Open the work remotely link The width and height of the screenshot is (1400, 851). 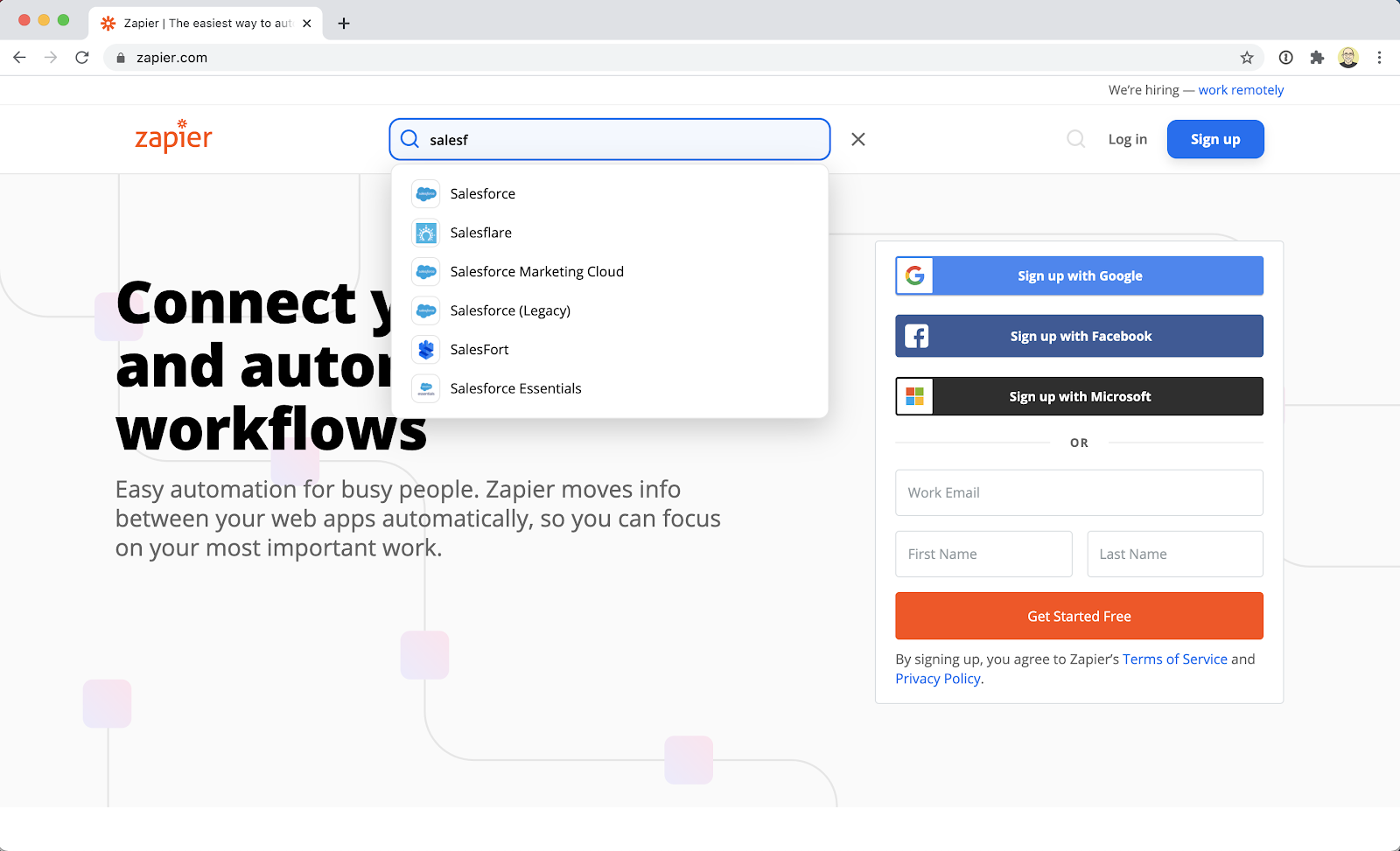pos(1241,90)
